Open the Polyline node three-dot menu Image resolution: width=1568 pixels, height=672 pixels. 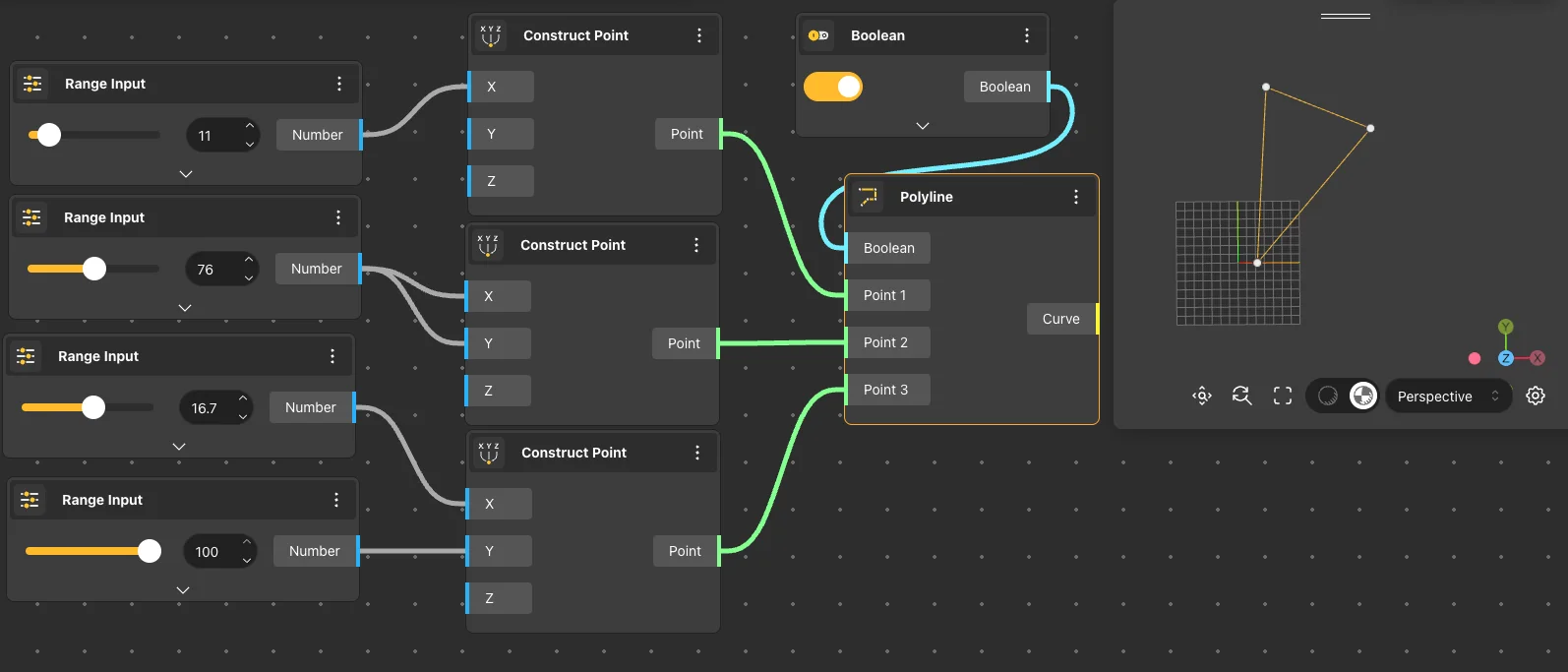tap(1076, 197)
